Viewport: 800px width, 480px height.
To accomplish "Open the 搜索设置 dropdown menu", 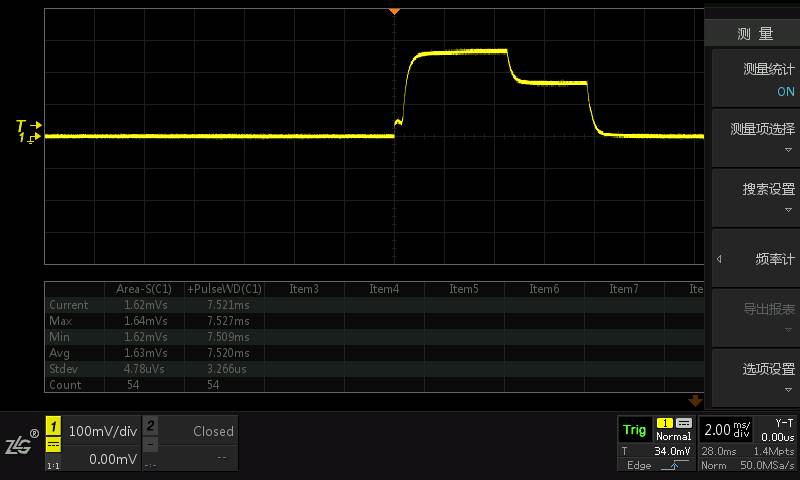I will pos(755,198).
